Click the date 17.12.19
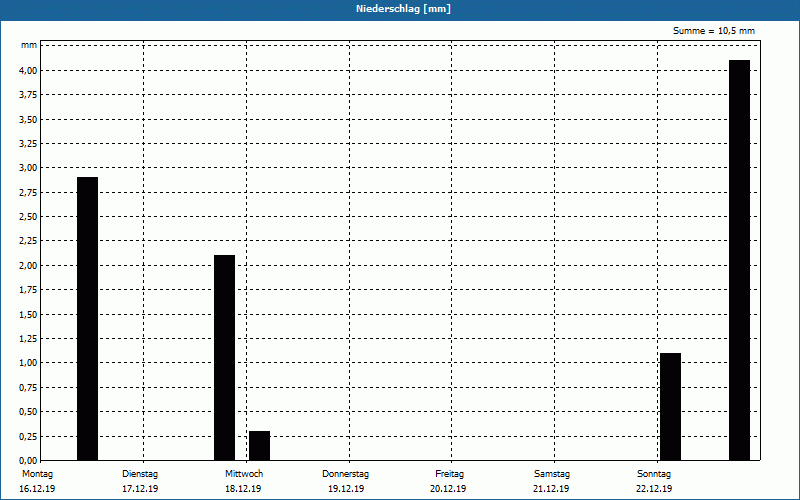 point(140,489)
